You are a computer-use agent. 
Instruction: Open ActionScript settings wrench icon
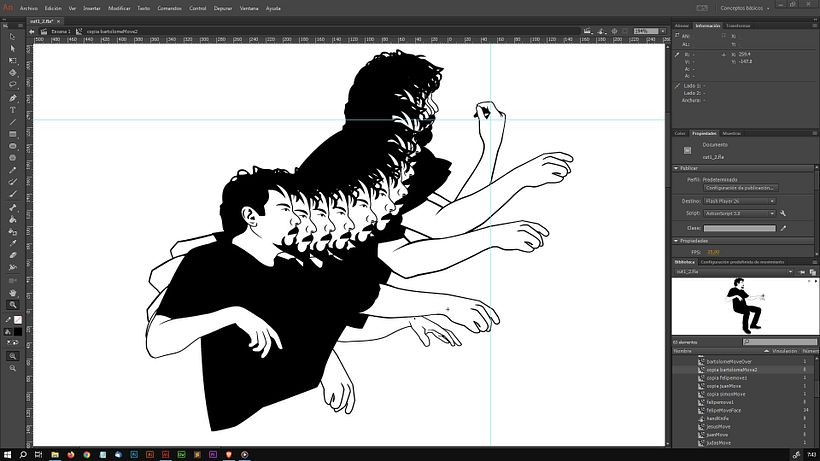coord(783,213)
